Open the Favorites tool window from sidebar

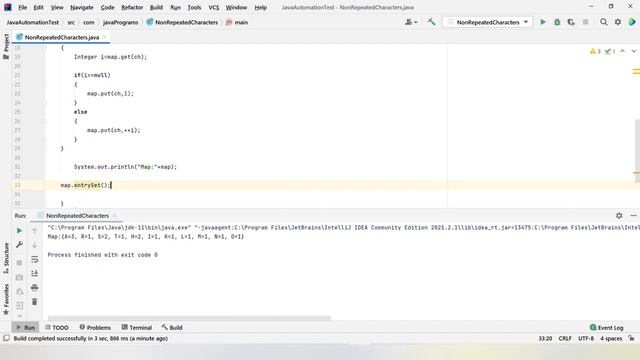[x=6, y=299]
